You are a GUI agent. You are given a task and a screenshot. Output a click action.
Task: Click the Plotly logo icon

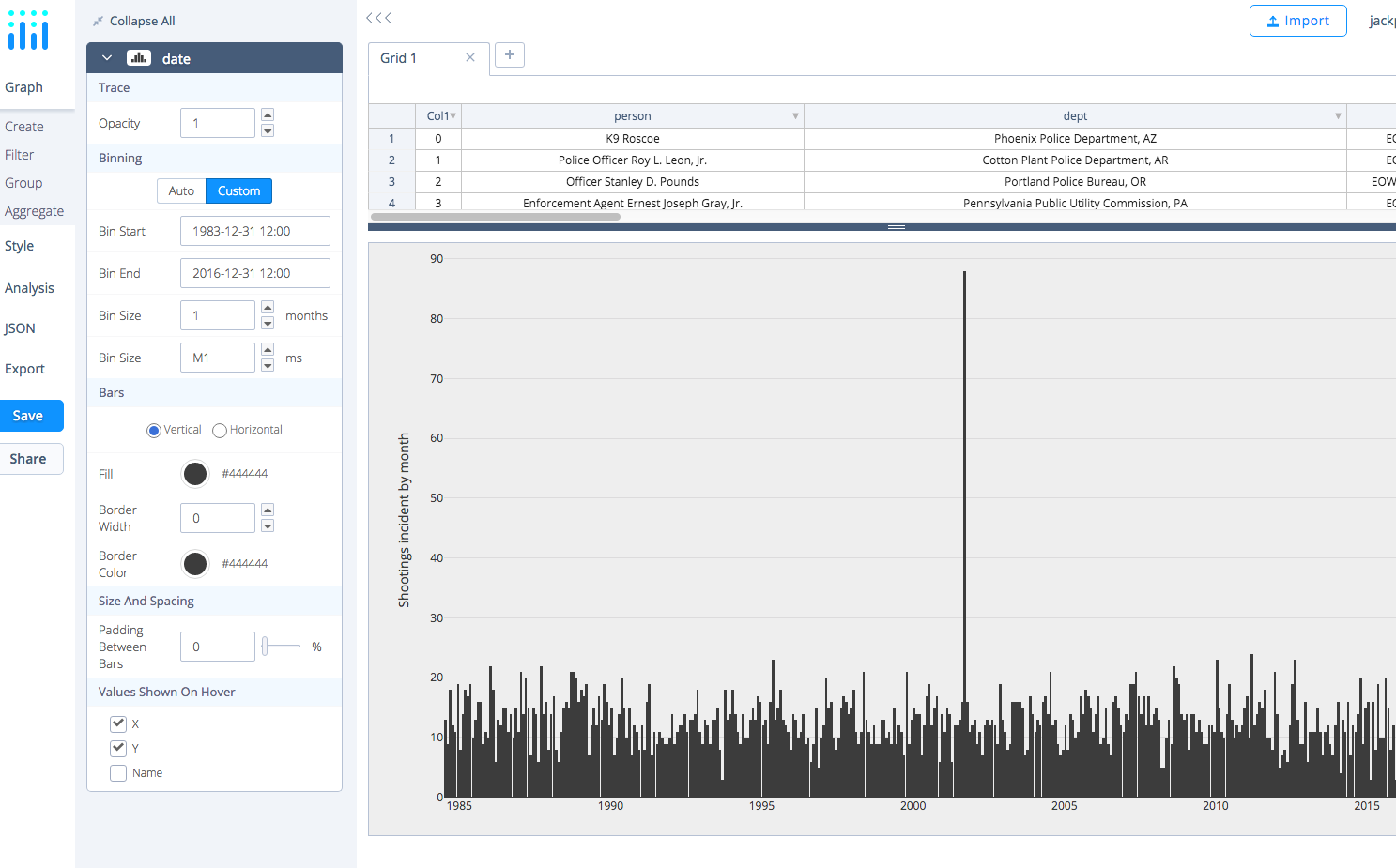(x=27, y=29)
